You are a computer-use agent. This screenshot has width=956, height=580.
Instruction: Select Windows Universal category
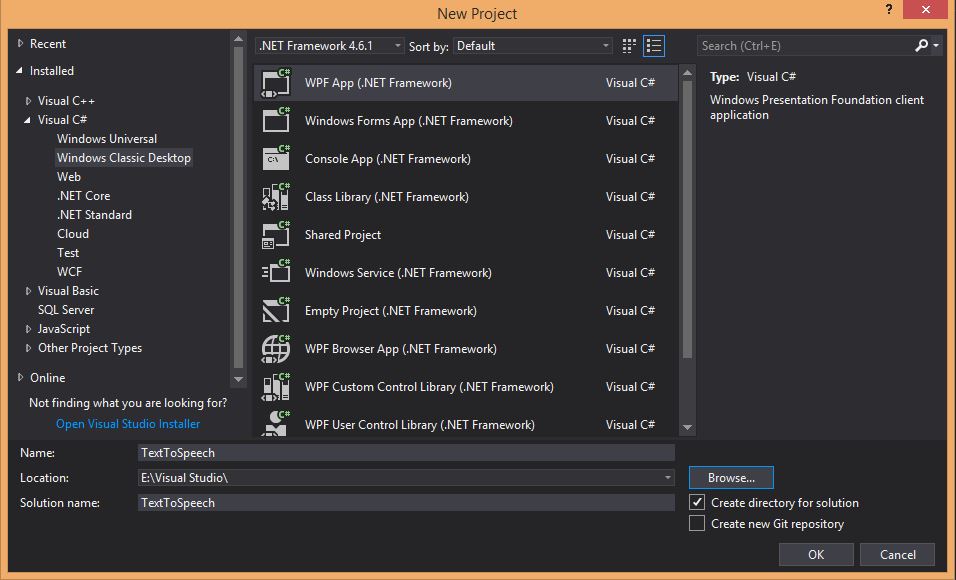click(107, 138)
